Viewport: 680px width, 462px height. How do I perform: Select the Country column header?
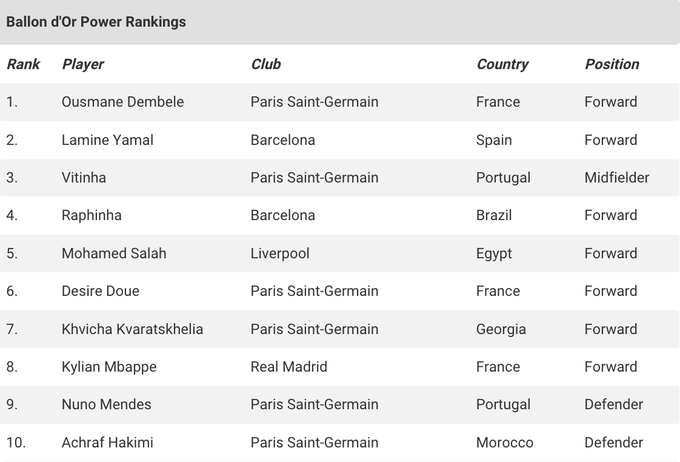[502, 64]
